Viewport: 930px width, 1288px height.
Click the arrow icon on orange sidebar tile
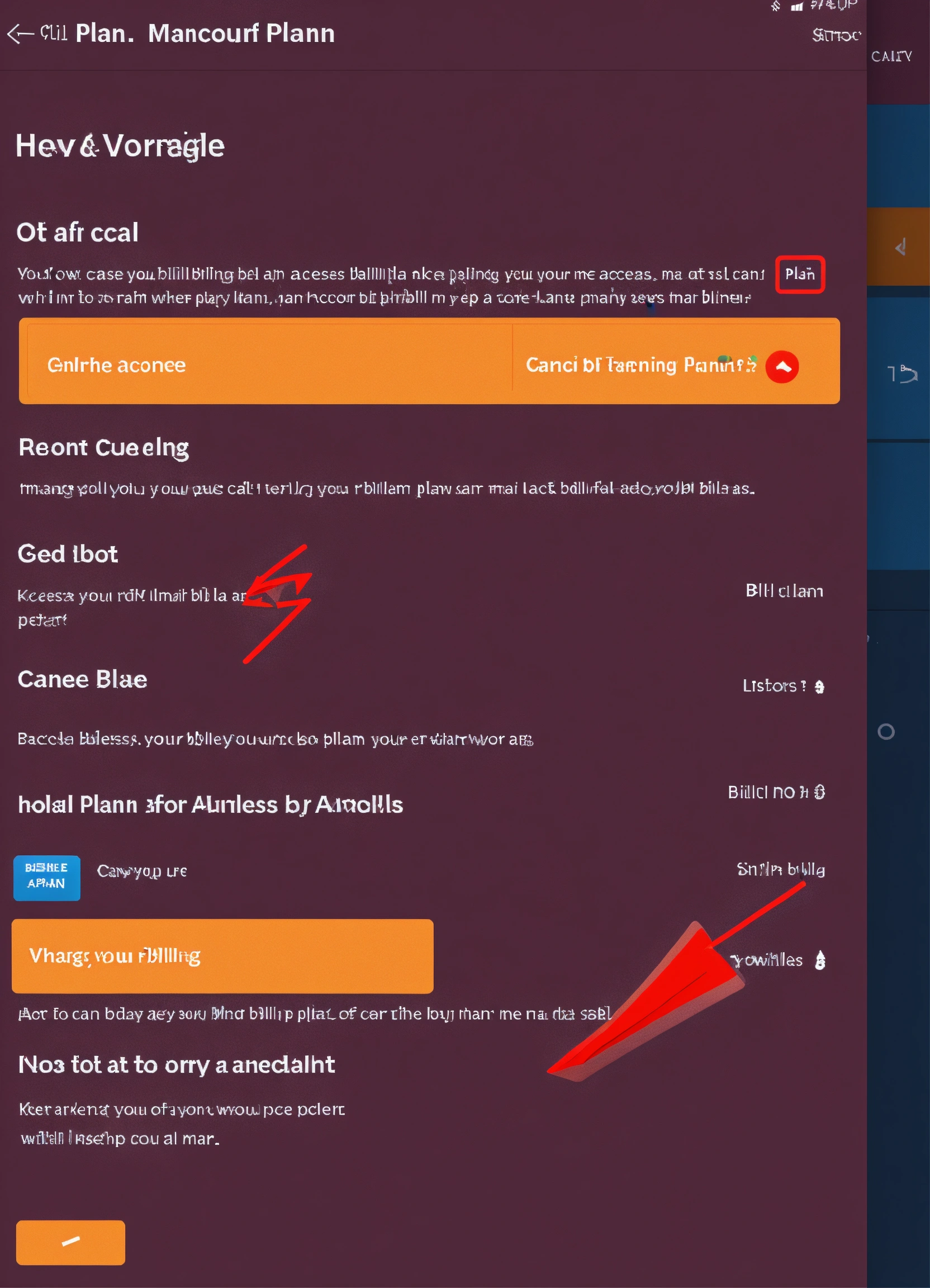900,247
